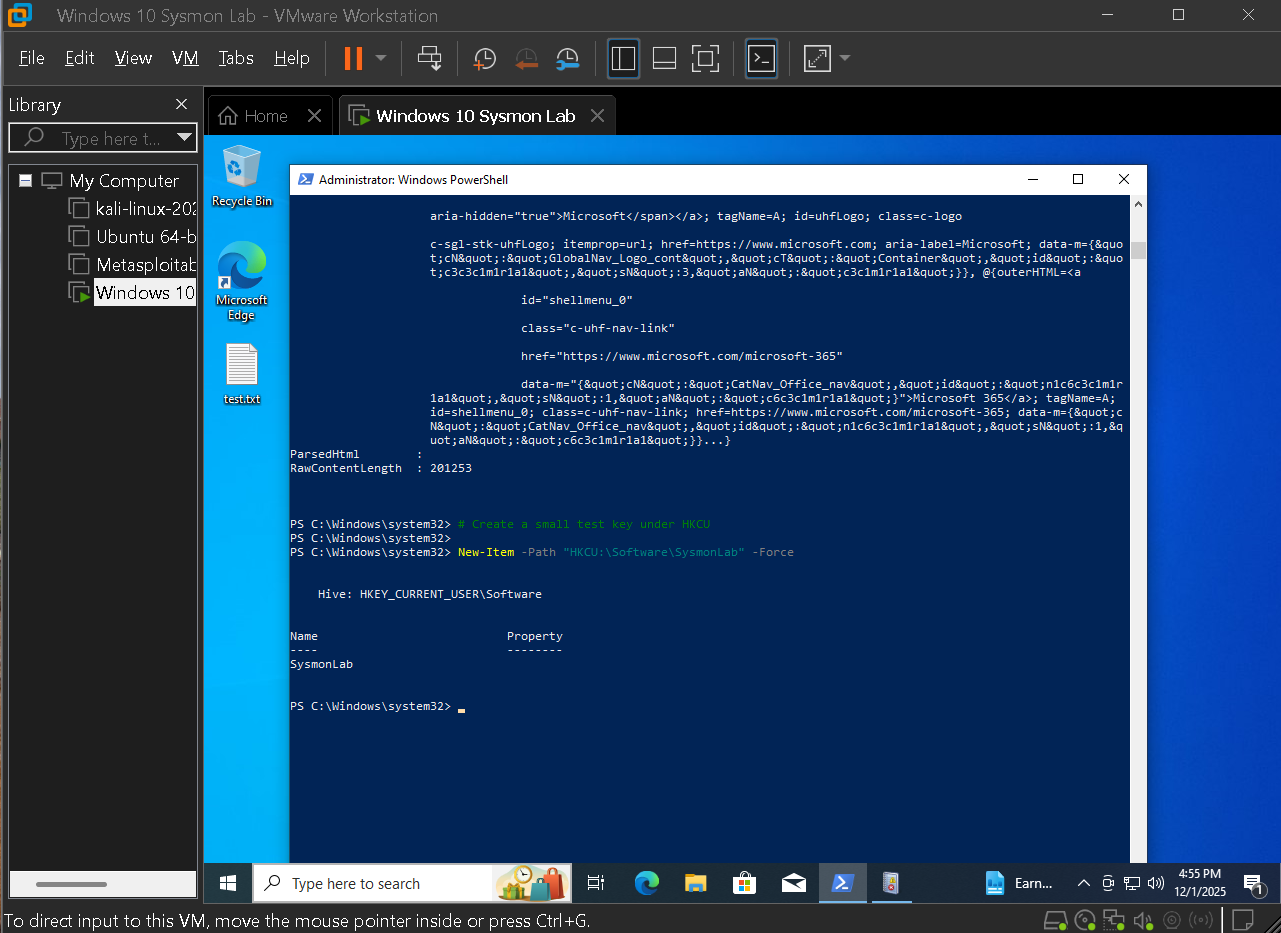The width and height of the screenshot is (1281, 933).
Task: Revert the VM to its parent snapshot
Action: pos(527,58)
